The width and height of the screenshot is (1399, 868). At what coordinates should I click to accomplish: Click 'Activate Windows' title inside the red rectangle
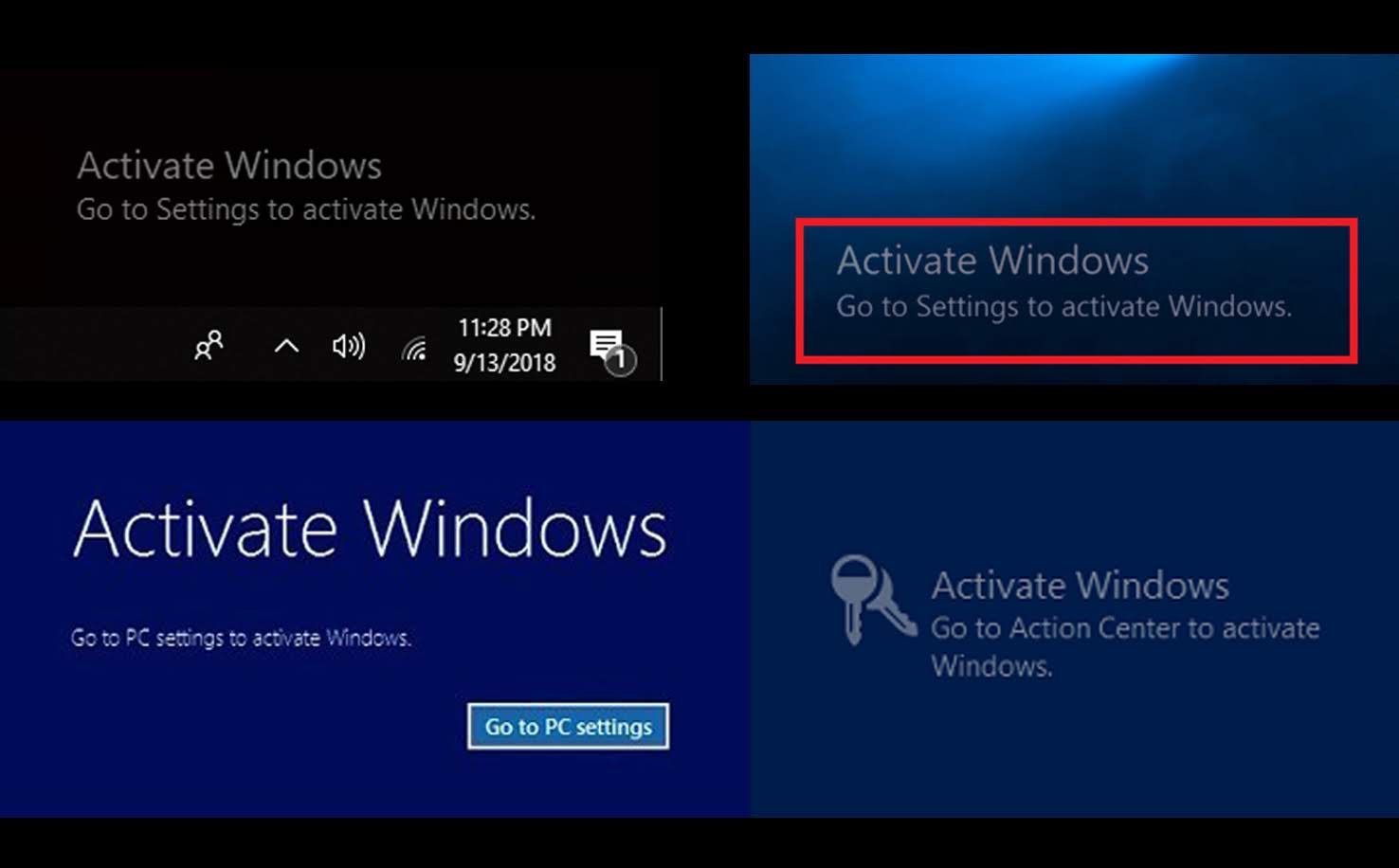pyautogui.click(x=992, y=260)
